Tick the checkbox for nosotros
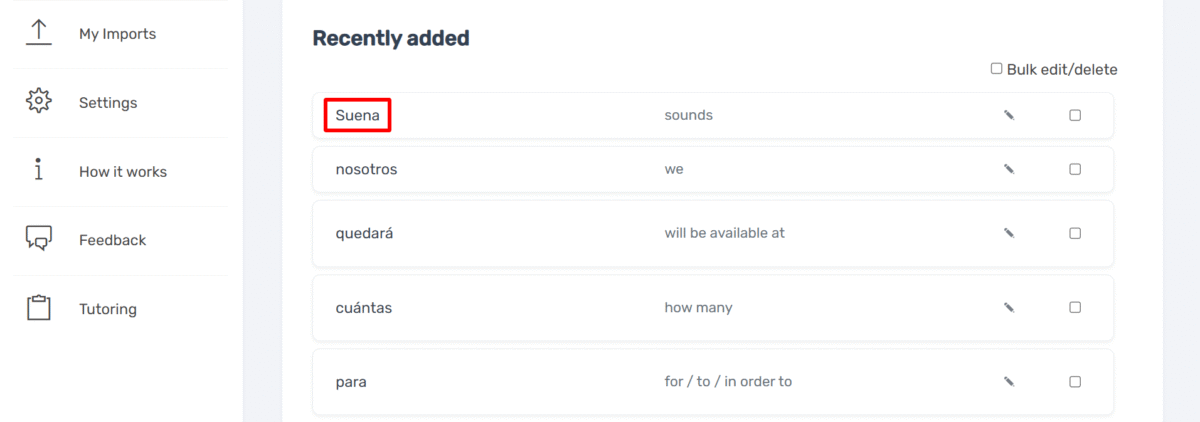1200x422 pixels. pyautogui.click(x=1075, y=169)
